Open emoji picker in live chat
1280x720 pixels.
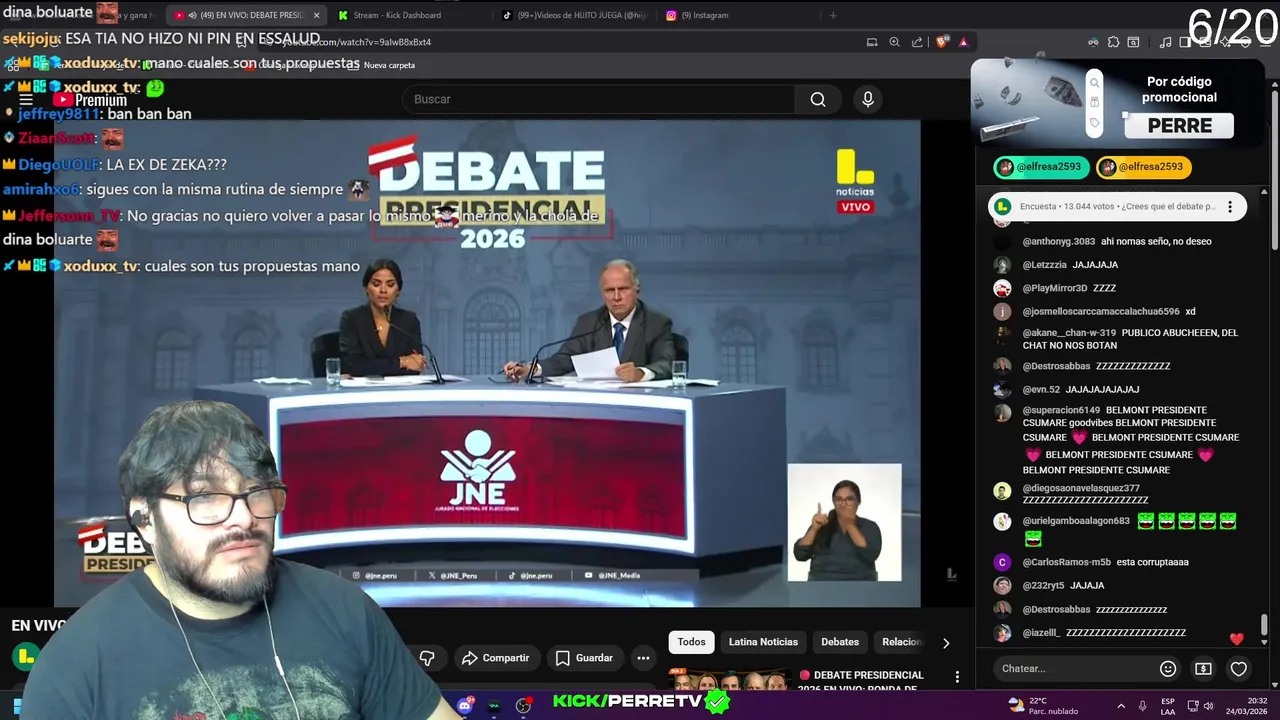(1168, 668)
